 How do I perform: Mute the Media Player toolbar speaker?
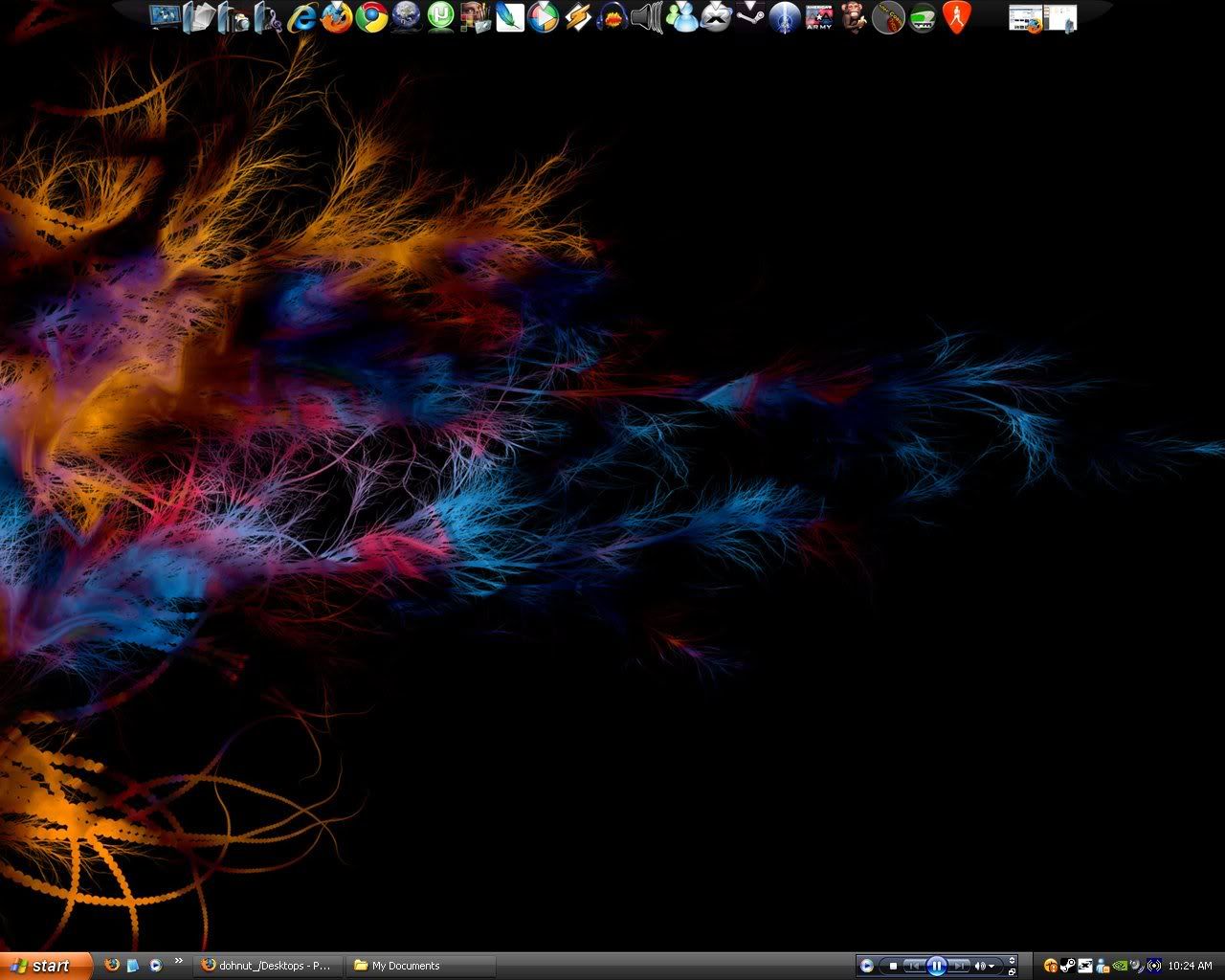click(979, 966)
